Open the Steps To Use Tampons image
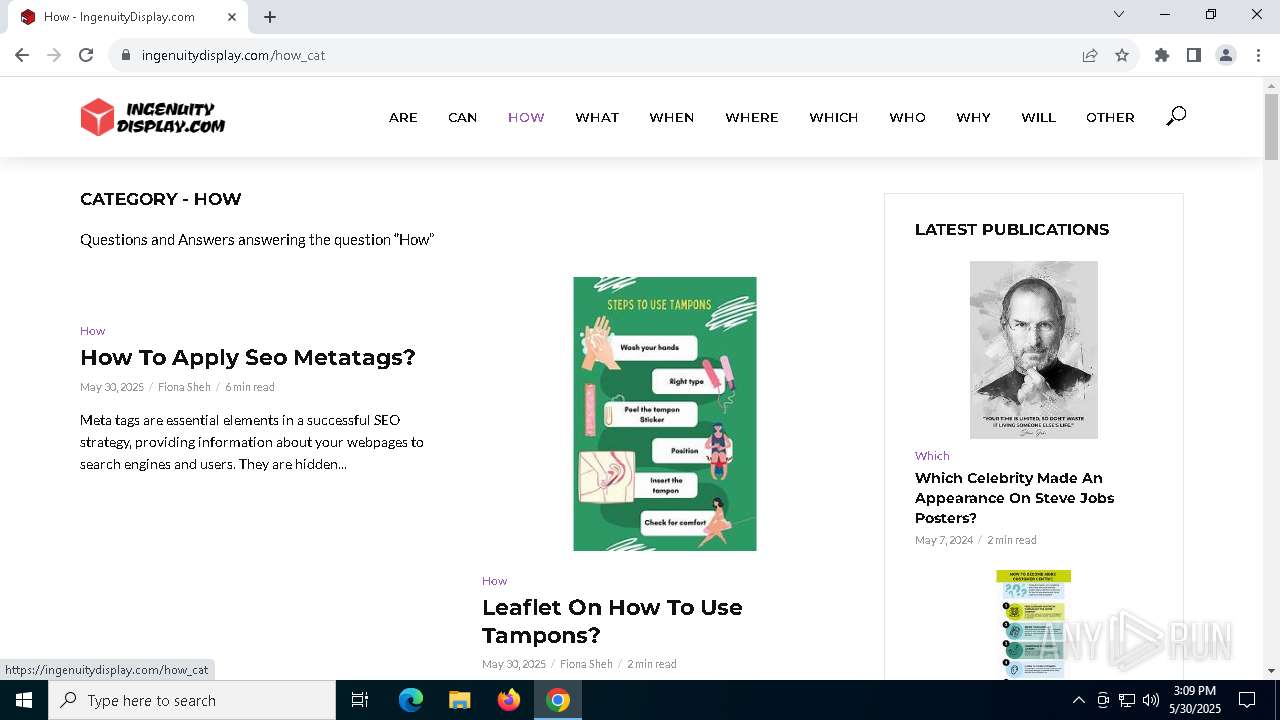Image resolution: width=1280 pixels, height=720 pixels. click(665, 414)
